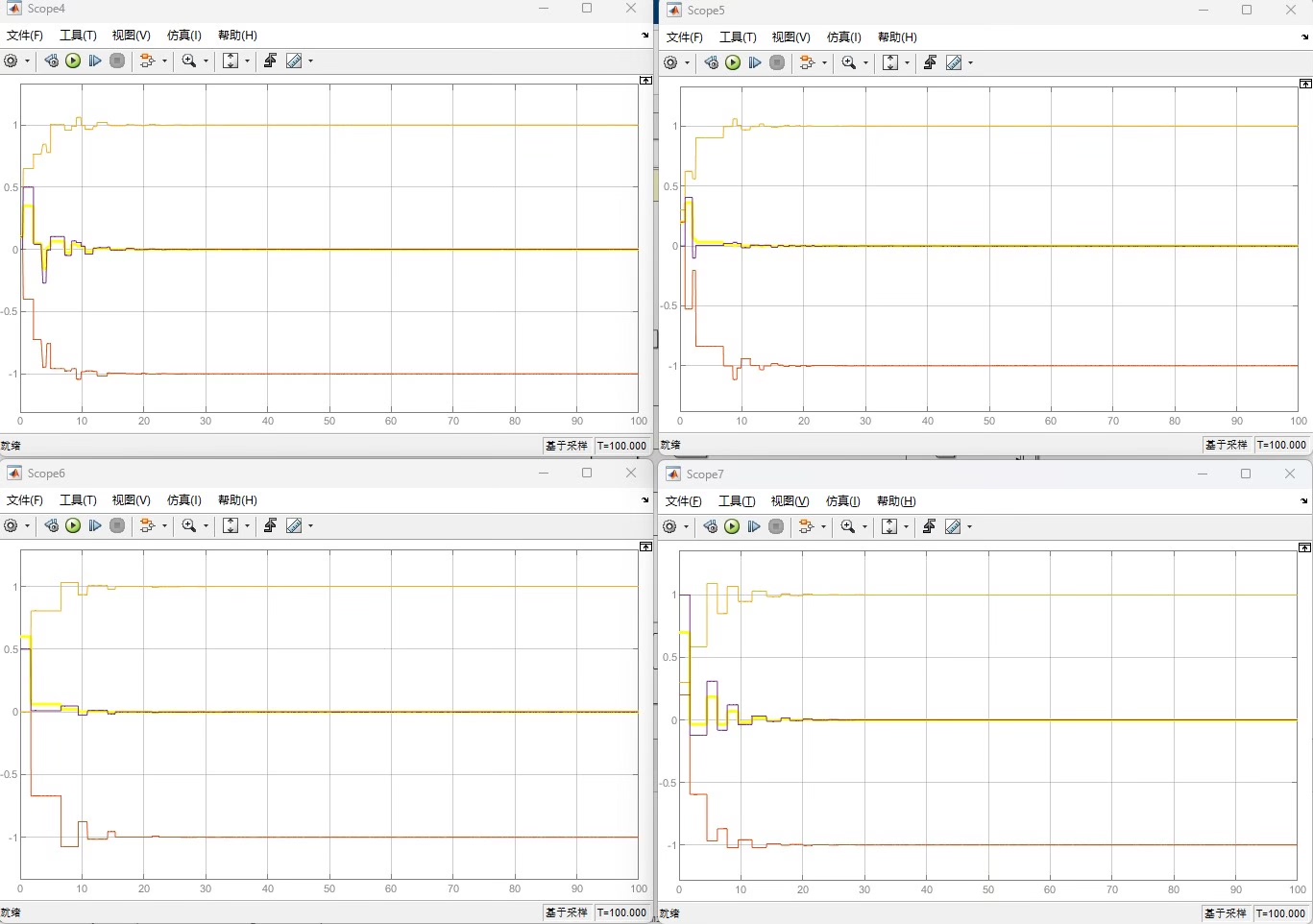The width and height of the screenshot is (1313, 924).
Task: Click the 就绪 status text in Scope5
Action: pyautogui.click(x=670, y=445)
